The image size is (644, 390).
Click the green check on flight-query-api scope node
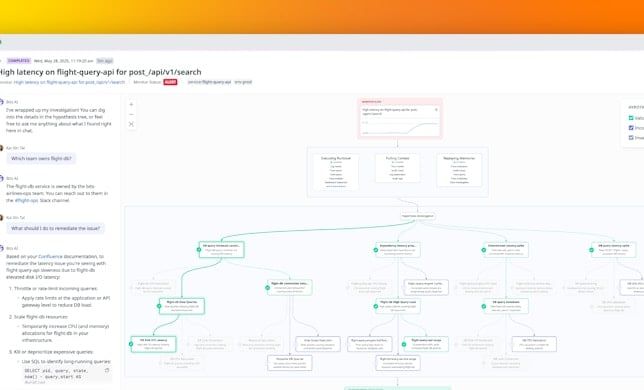404,344
